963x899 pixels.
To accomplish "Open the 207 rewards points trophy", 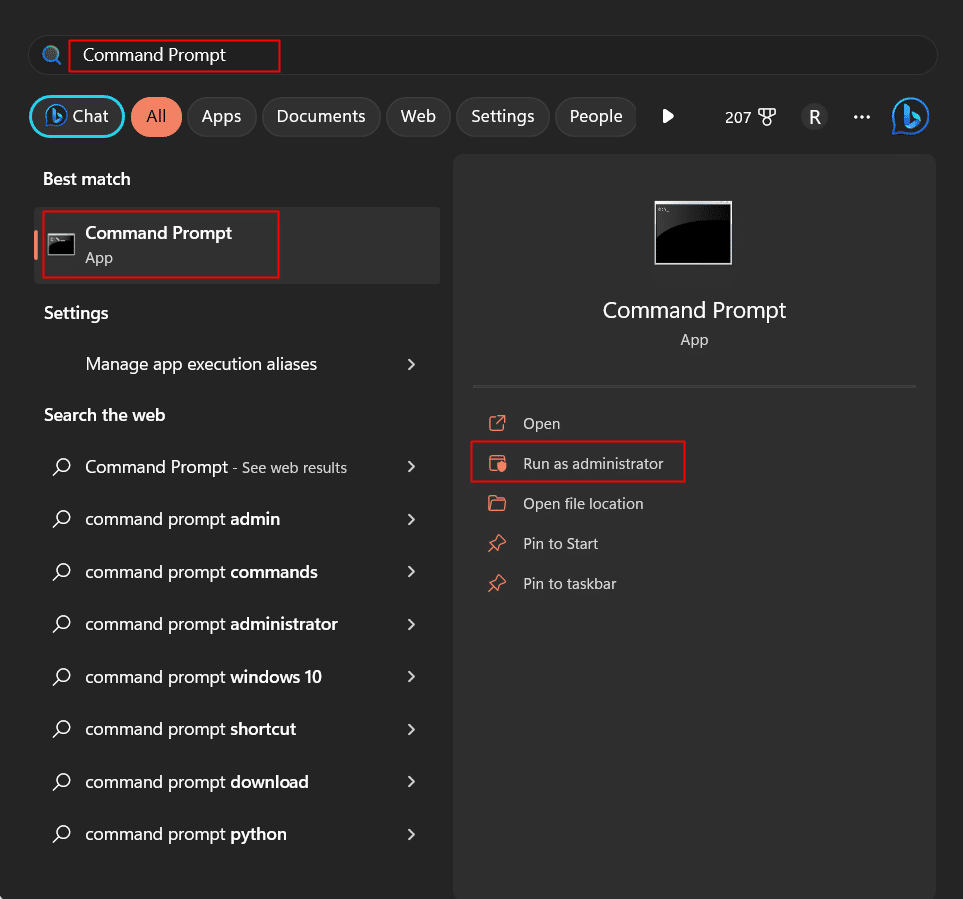I will click(x=750, y=117).
